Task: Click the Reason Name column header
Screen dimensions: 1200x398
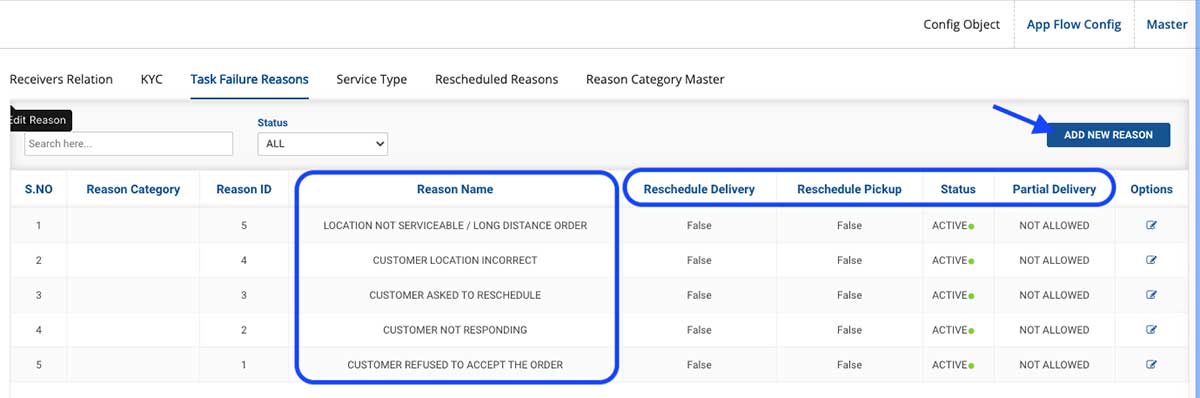Action: pyautogui.click(x=455, y=189)
